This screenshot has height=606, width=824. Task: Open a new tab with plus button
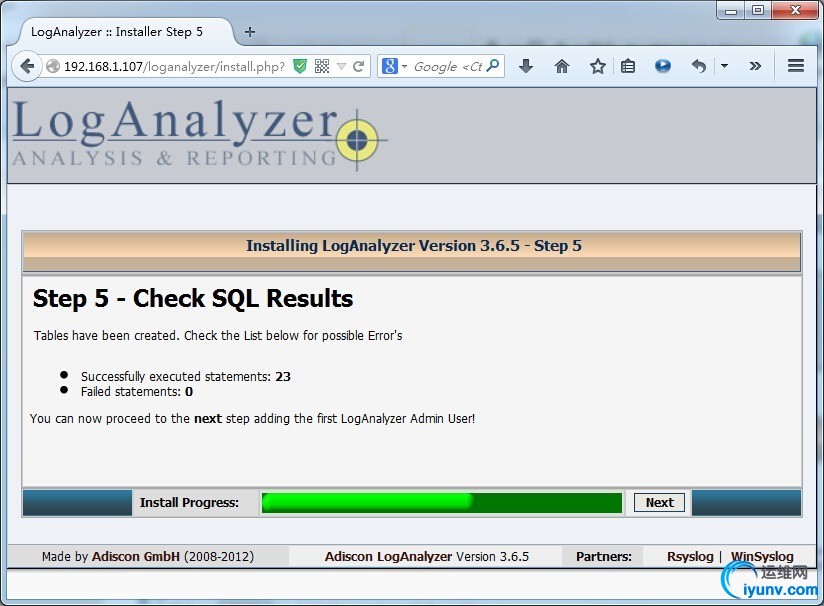(x=250, y=32)
